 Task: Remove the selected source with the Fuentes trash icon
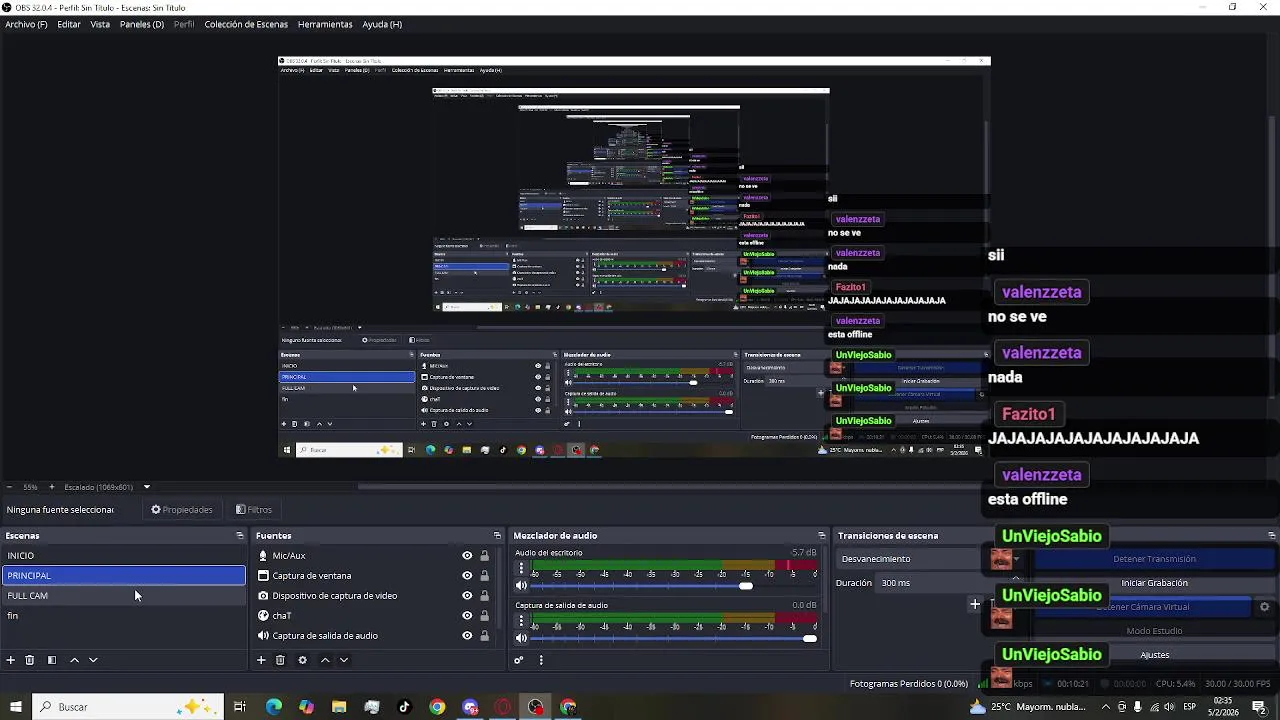point(280,660)
